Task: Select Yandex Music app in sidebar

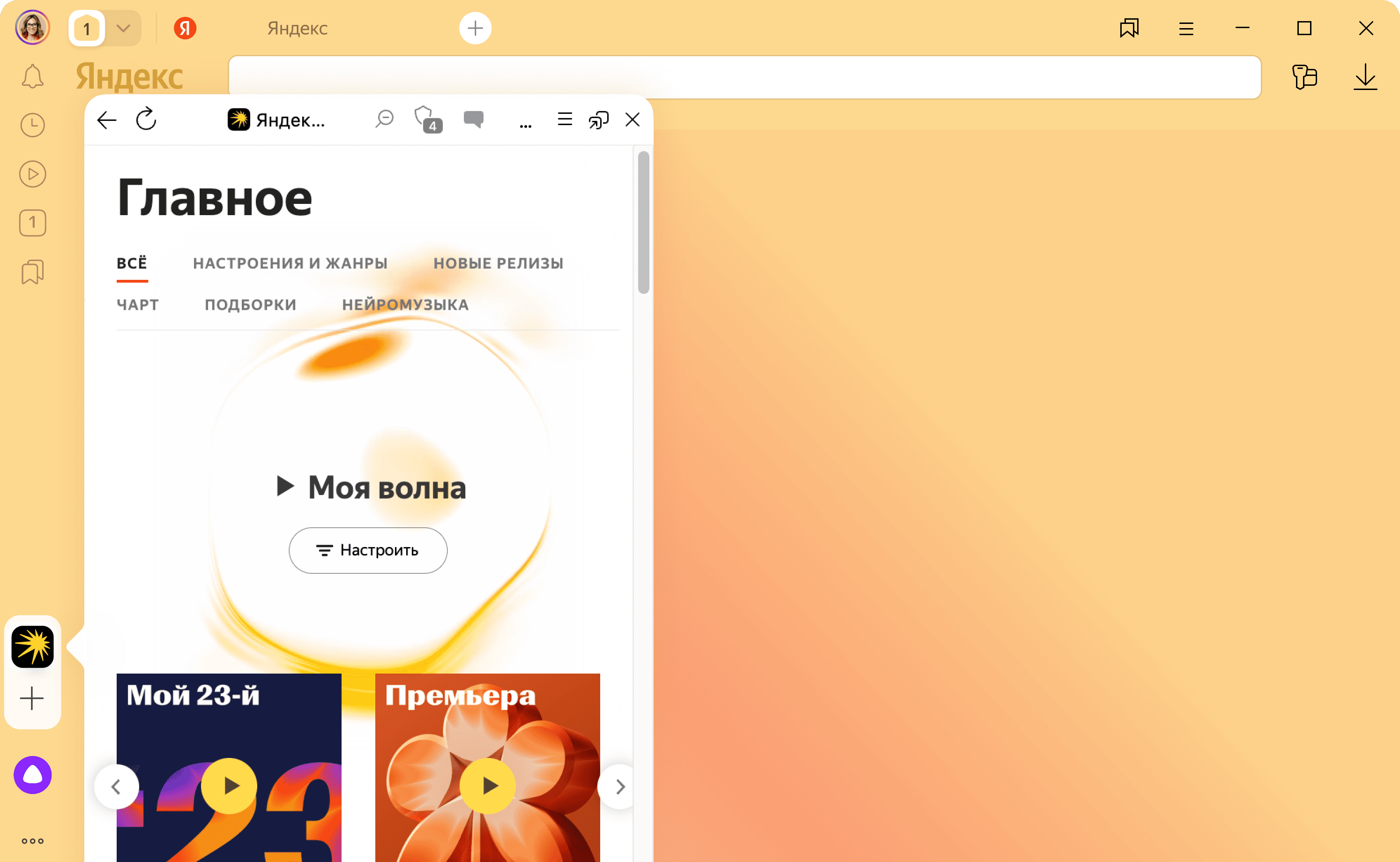Action: pyautogui.click(x=32, y=646)
